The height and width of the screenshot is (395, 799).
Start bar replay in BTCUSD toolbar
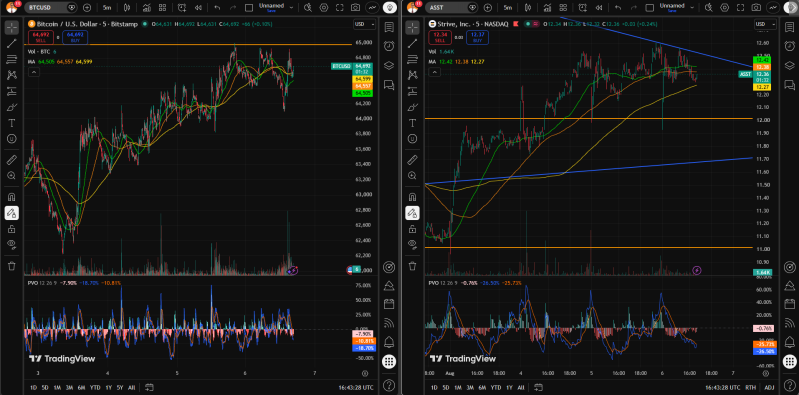coord(198,8)
